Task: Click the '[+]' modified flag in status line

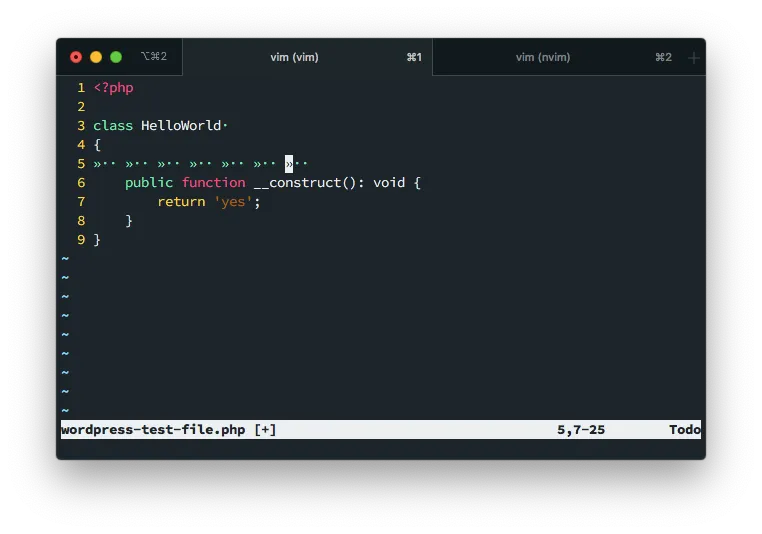Action: [265, 430]
